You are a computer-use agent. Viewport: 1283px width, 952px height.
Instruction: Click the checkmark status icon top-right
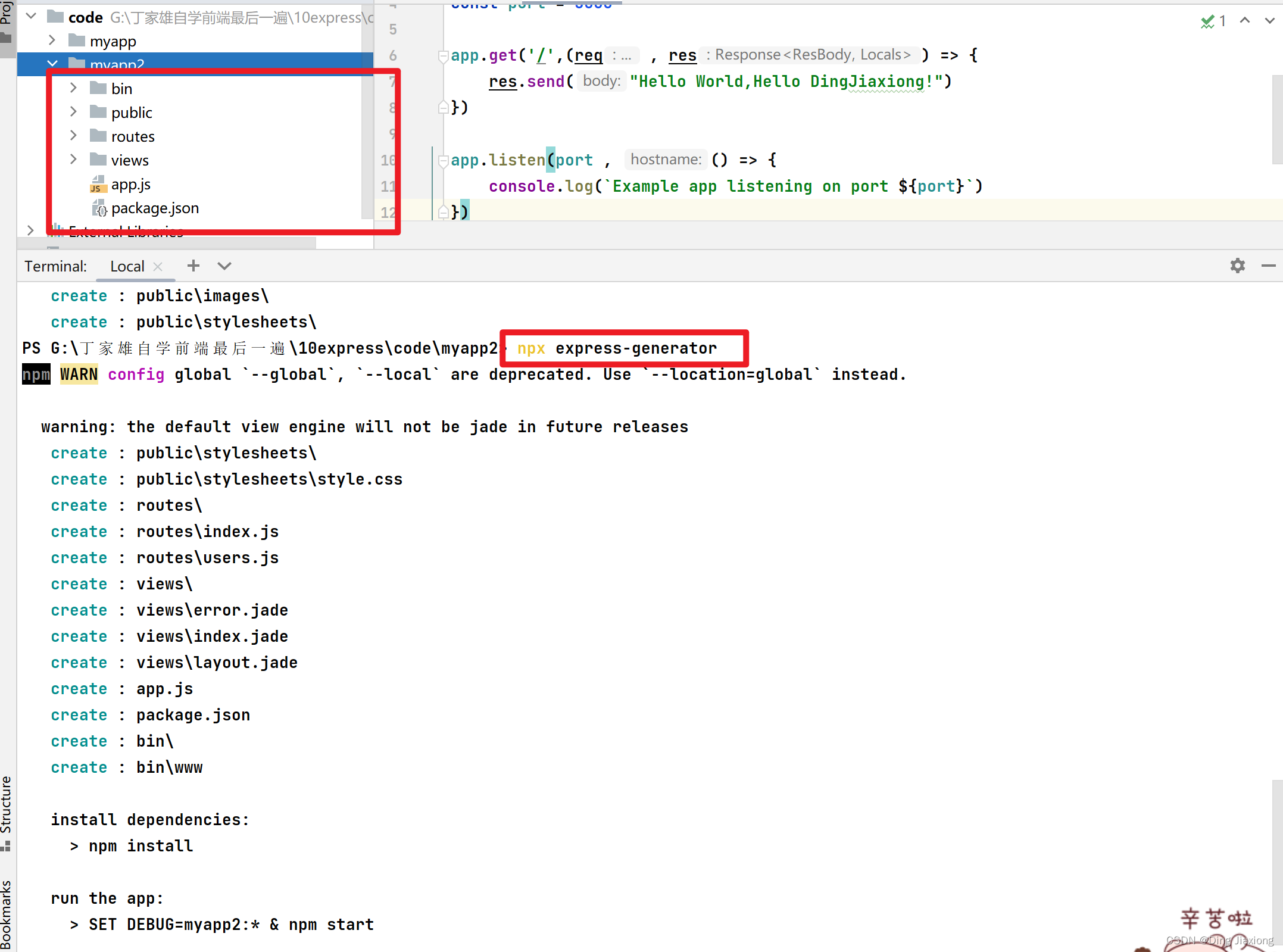click(1208, 19)
